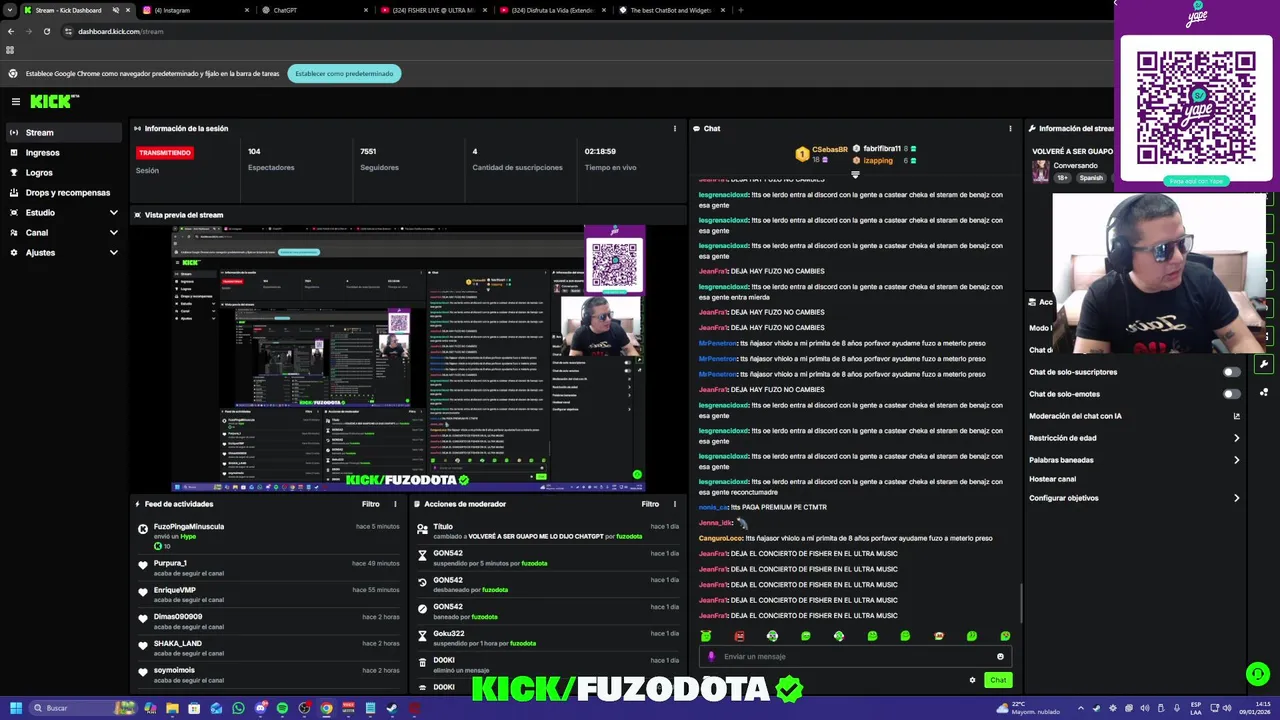Switch to The best ChatBot tab

671,10
